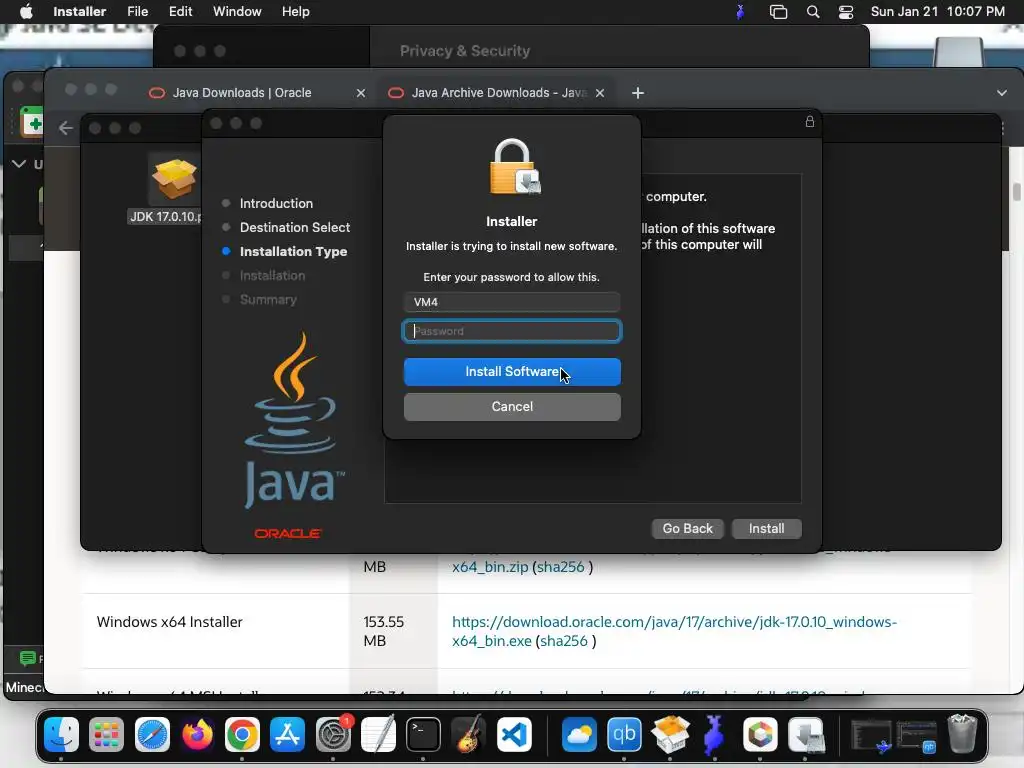Click the lock icon in installer title bar

(810, 121)
